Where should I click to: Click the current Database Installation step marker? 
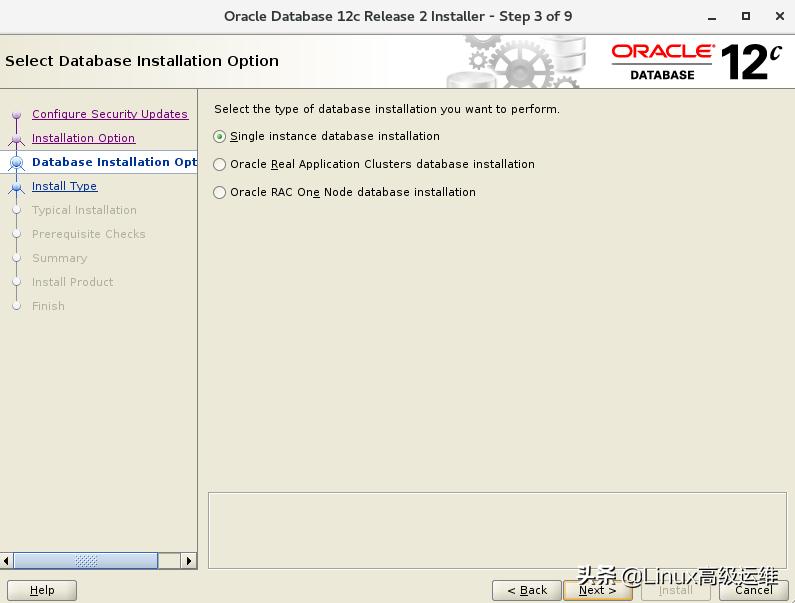point(16,162)
